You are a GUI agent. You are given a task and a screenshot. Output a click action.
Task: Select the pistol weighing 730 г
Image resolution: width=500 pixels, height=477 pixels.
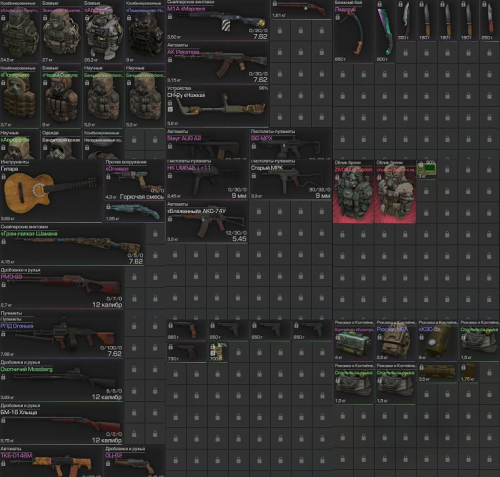(186, 352)
